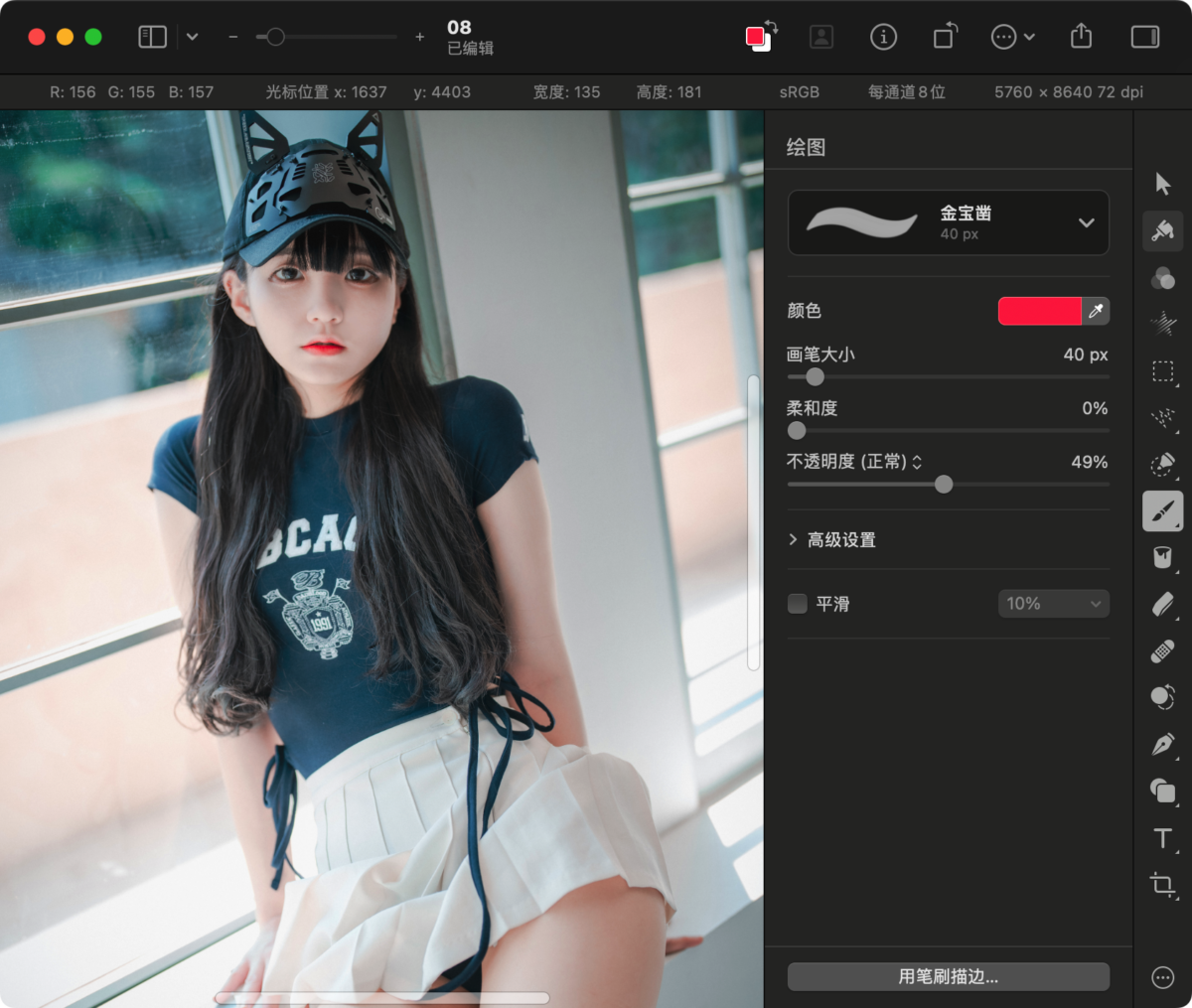Select the Magic Wand selection tool

(x=1163, y=418)
